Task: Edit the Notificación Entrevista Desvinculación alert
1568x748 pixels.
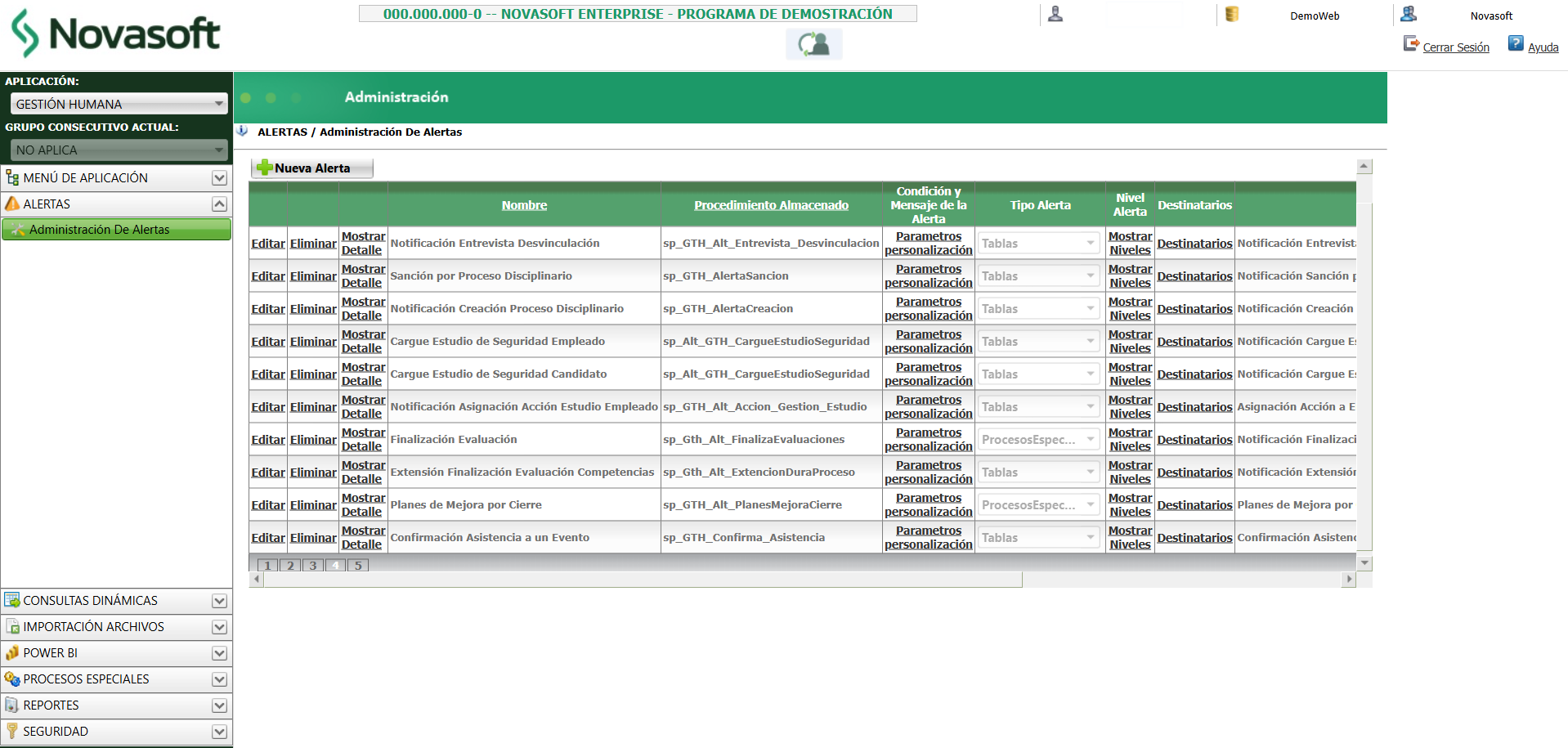Action: click(268, 244)
